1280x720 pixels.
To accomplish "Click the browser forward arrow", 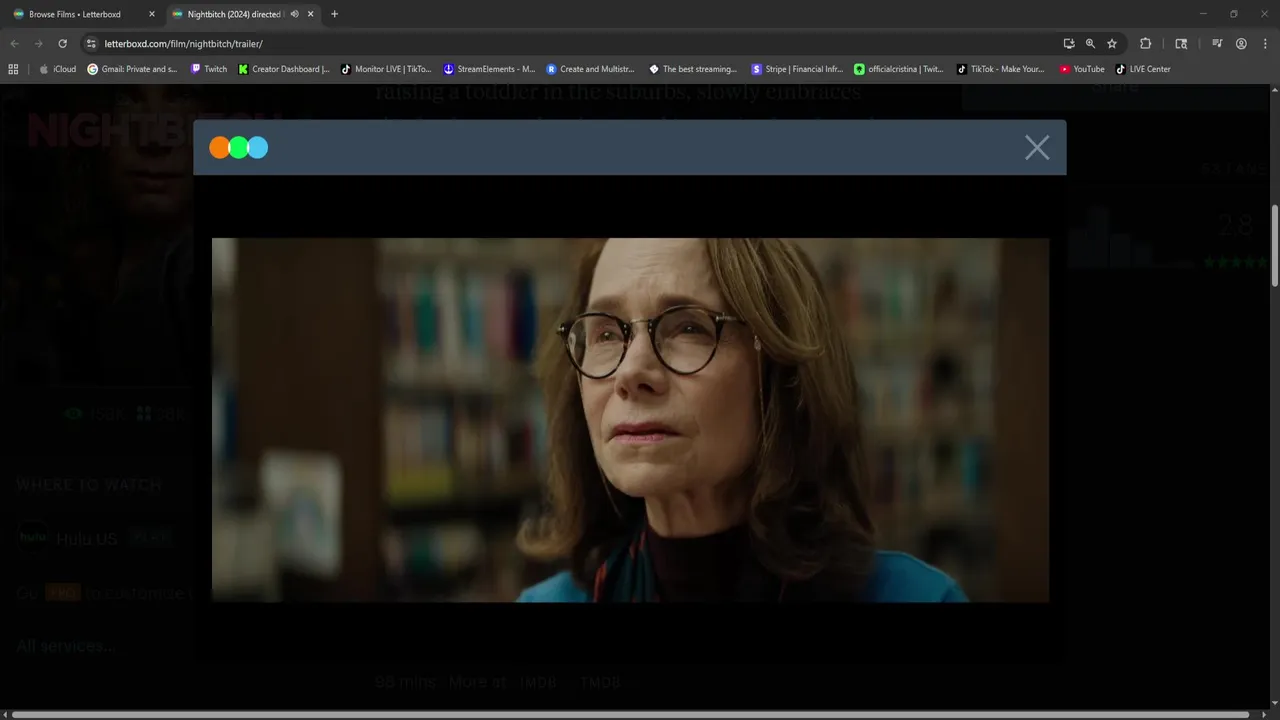I will (39, 44).
